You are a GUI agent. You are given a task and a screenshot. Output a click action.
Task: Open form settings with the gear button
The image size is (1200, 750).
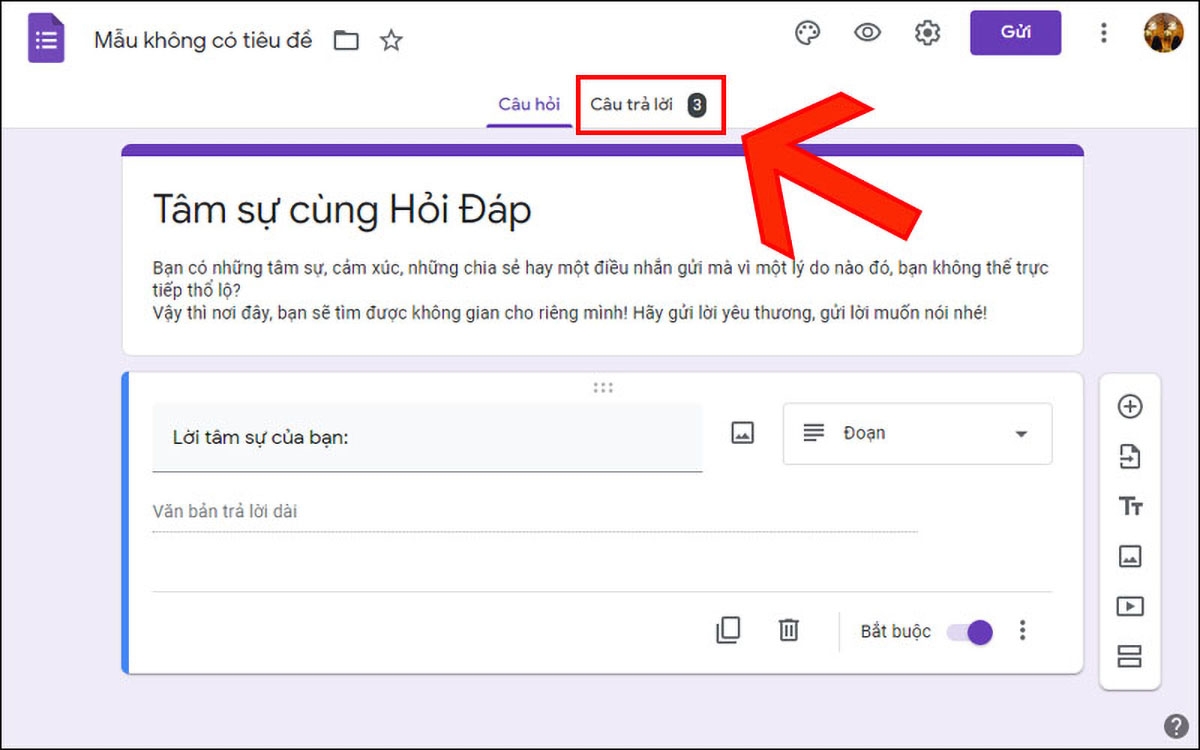point(926,32)
